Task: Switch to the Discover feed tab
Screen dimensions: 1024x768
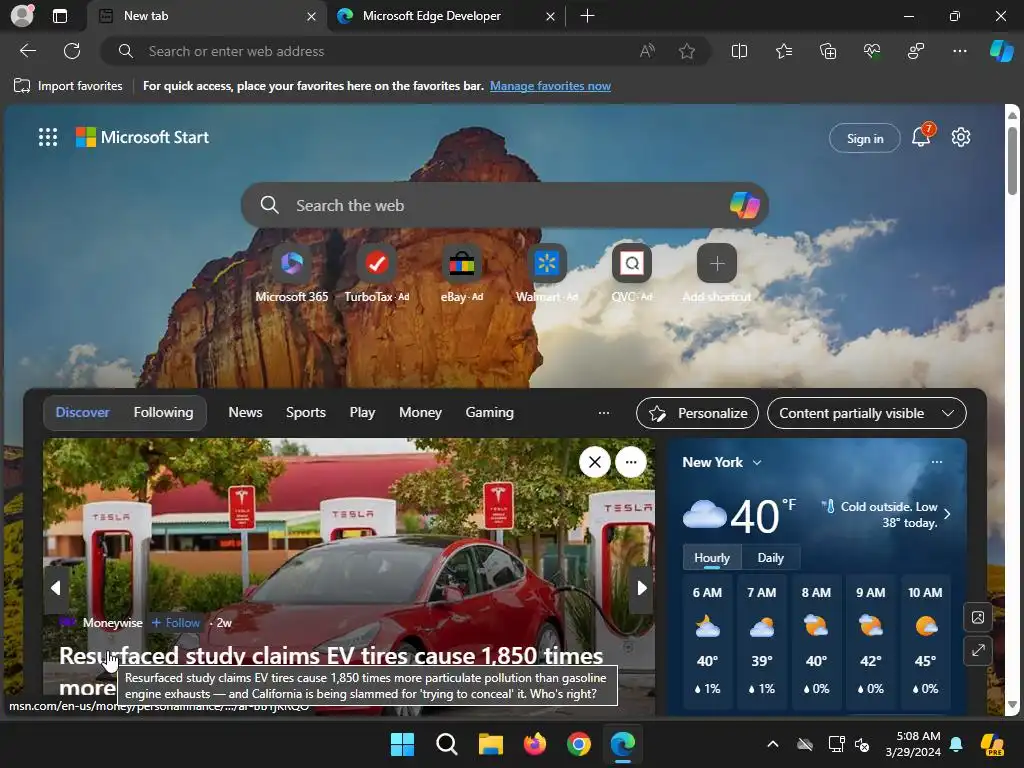Action: (x=82, y=413)
